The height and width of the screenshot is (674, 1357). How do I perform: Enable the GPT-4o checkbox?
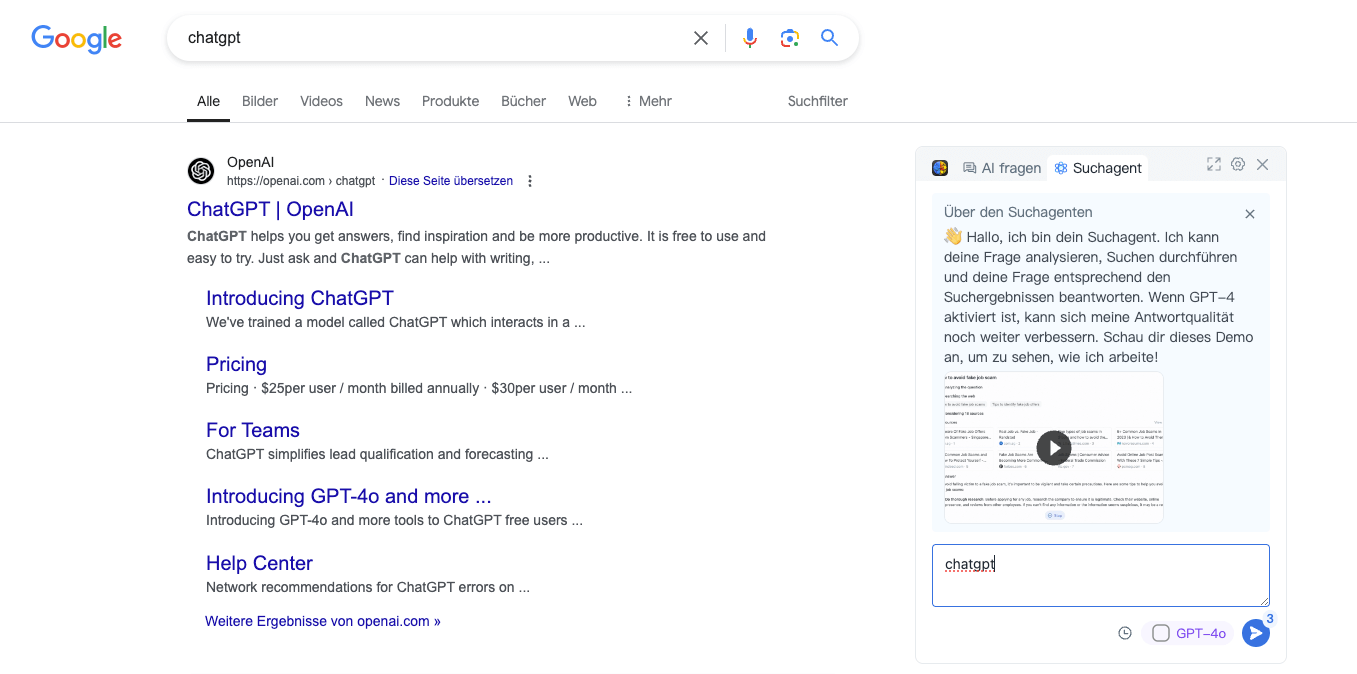[x=1161, y=633]
